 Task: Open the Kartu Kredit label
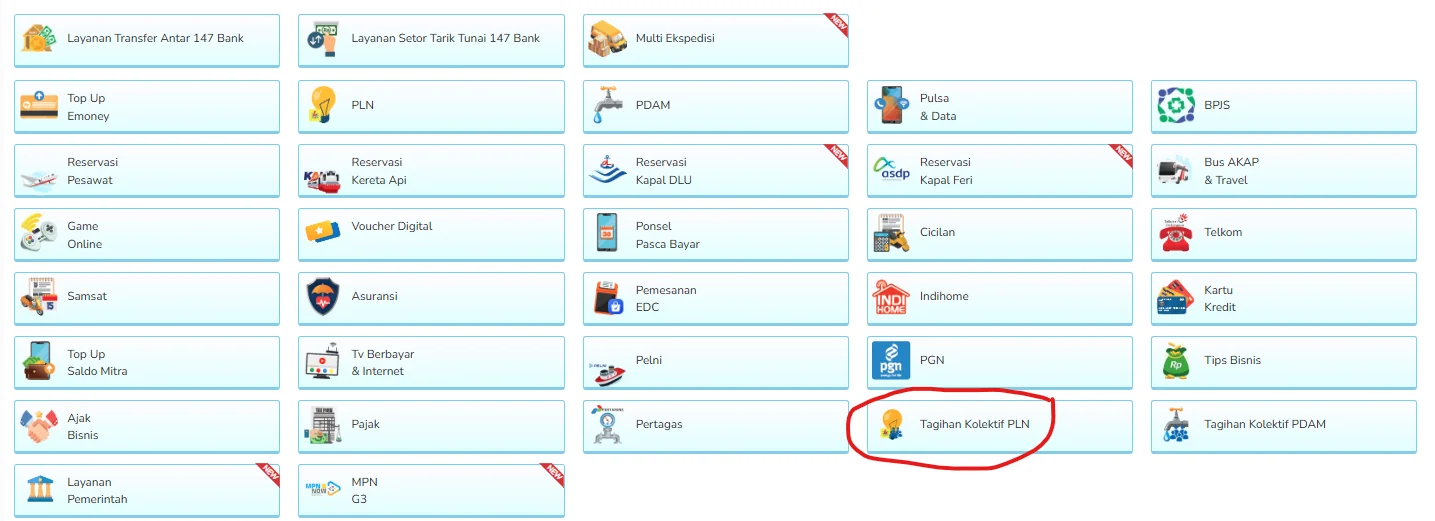coord(1220,298)
